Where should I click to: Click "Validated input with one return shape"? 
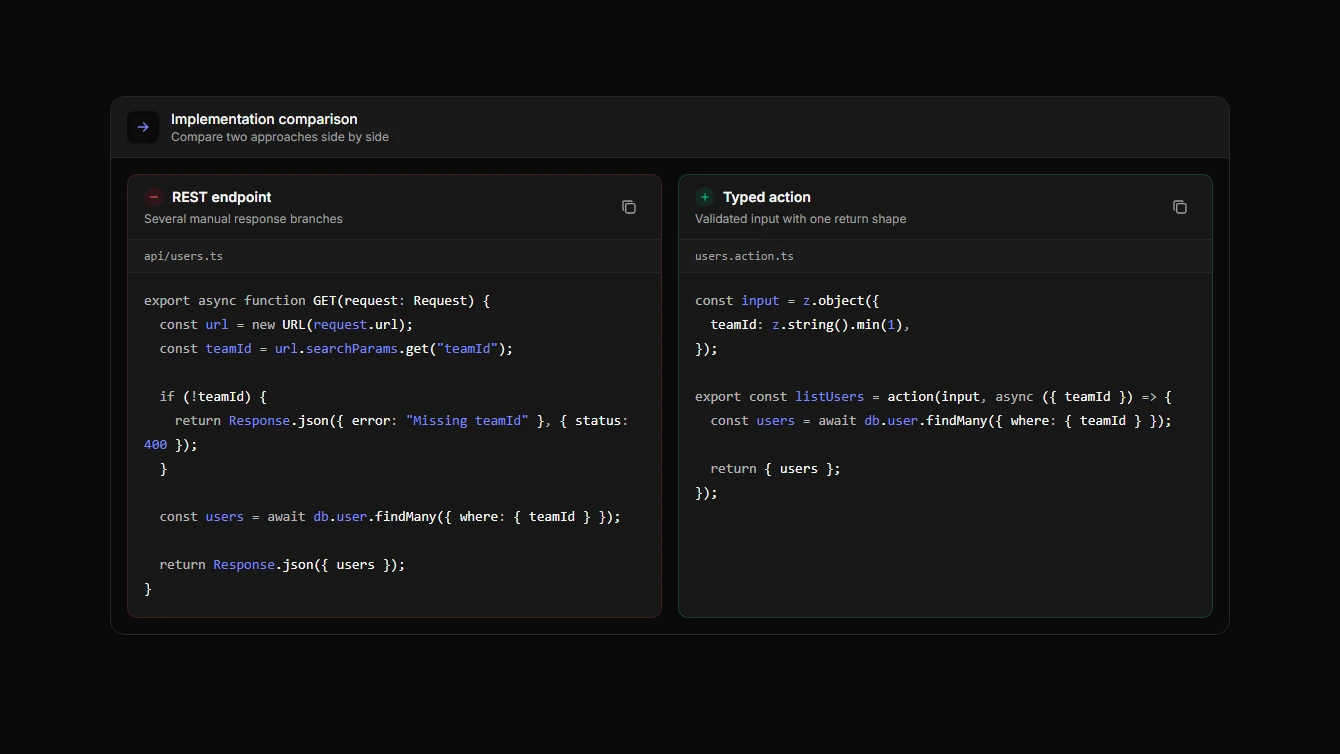(801, 219)
